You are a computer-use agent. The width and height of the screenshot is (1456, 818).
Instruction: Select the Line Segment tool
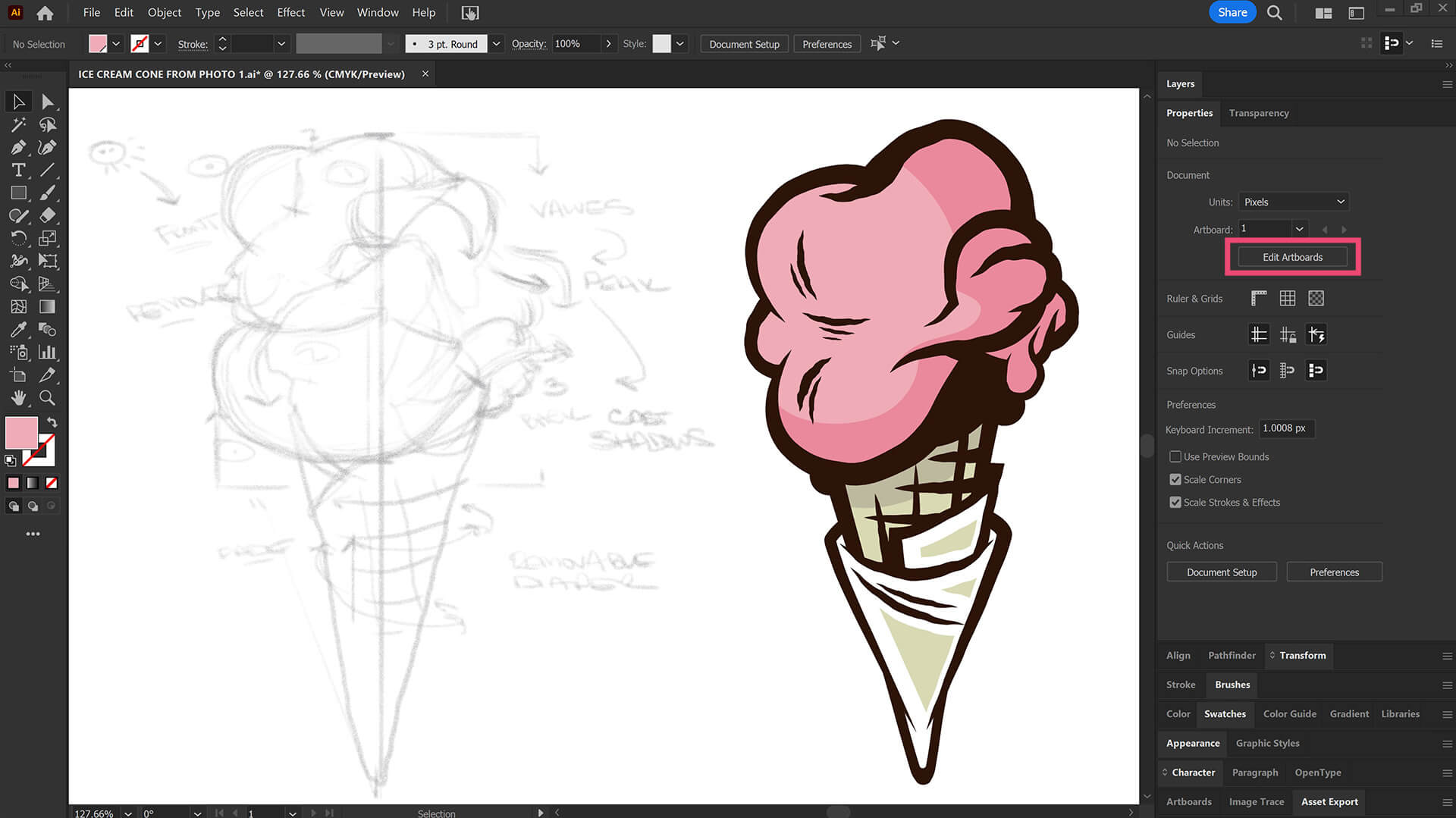(47, 170)
